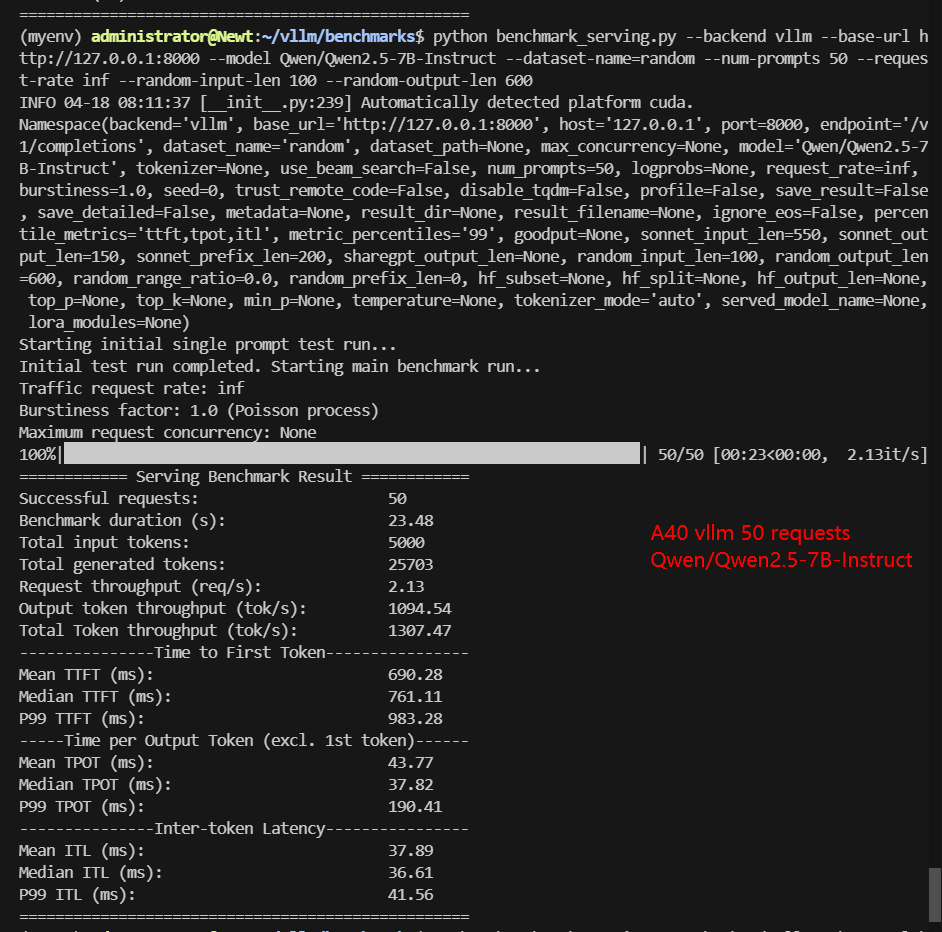942x932 pixels.
Task: Click the P99 TPOT value 190.41
Action: (414, 806)
